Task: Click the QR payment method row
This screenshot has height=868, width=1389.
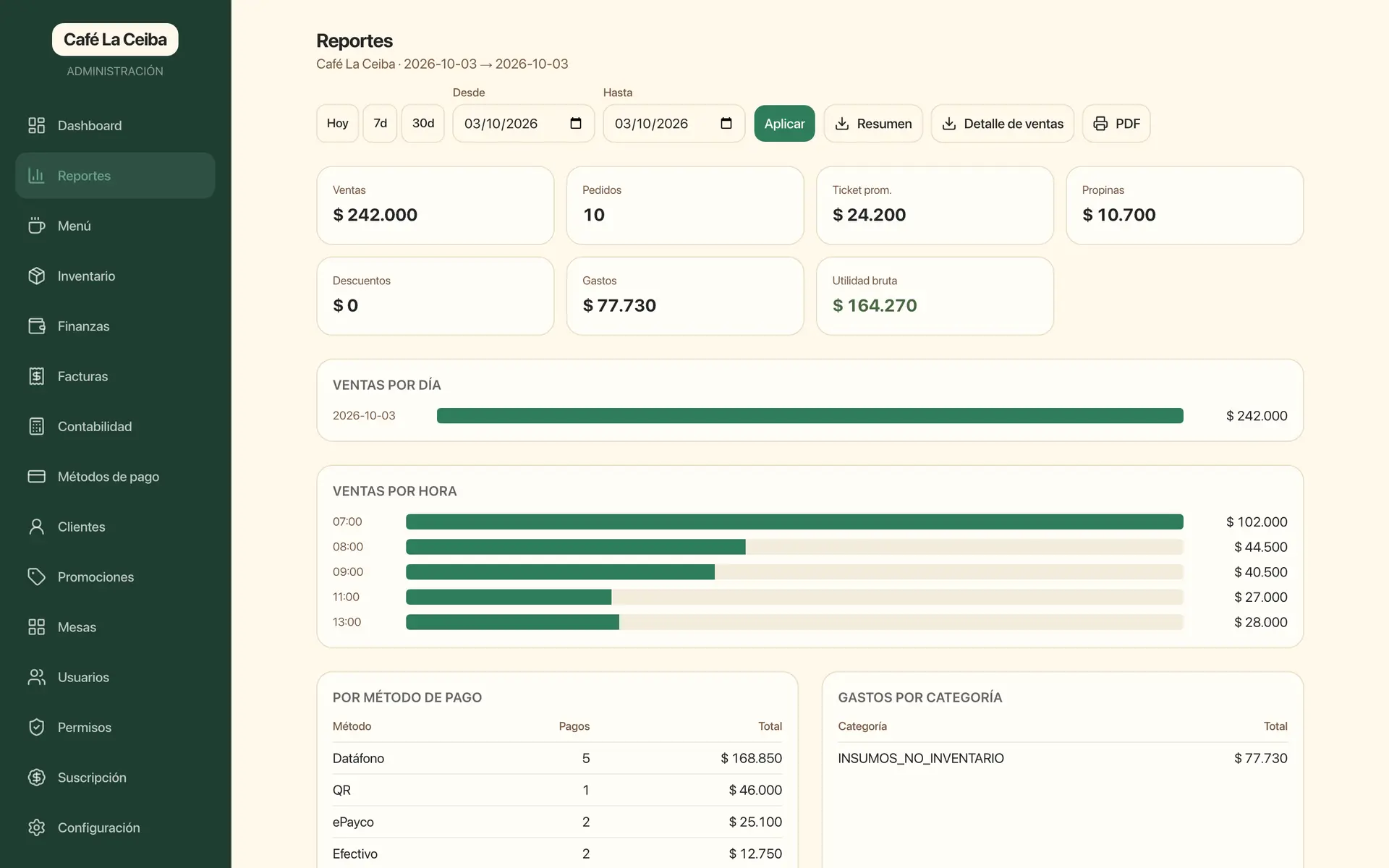Action: click(557, 790)
